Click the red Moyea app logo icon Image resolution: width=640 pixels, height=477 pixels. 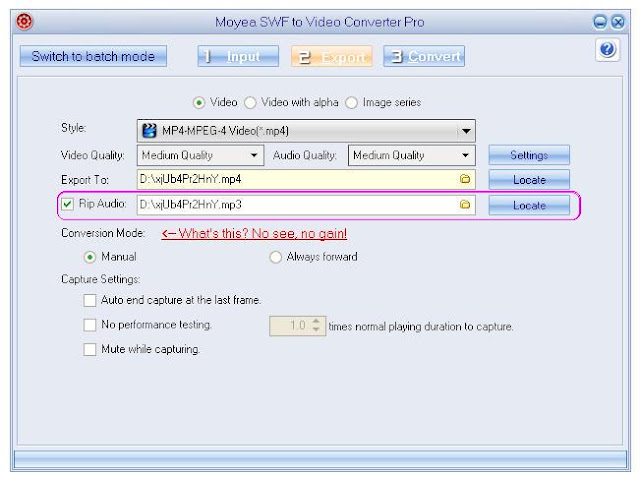24,21
